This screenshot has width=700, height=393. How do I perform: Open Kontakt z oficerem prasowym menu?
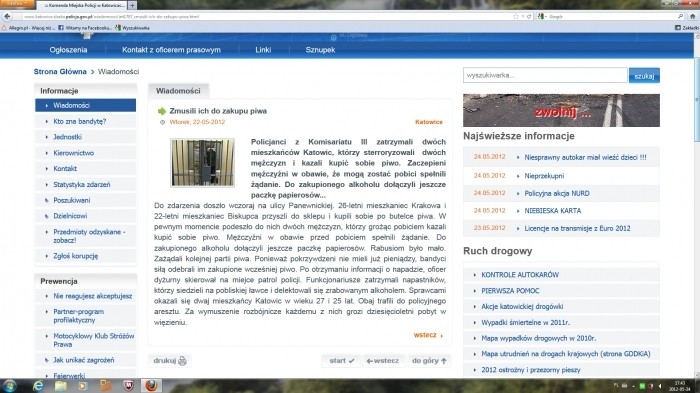(171, 50)
